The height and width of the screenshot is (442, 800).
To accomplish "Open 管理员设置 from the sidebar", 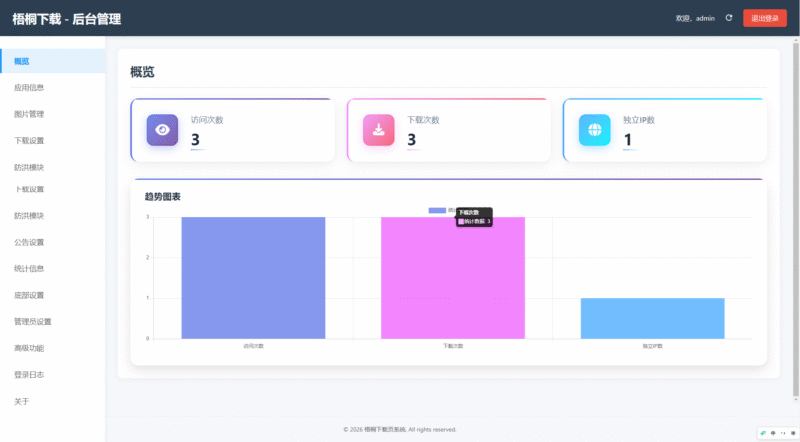I will pos(33,322).
